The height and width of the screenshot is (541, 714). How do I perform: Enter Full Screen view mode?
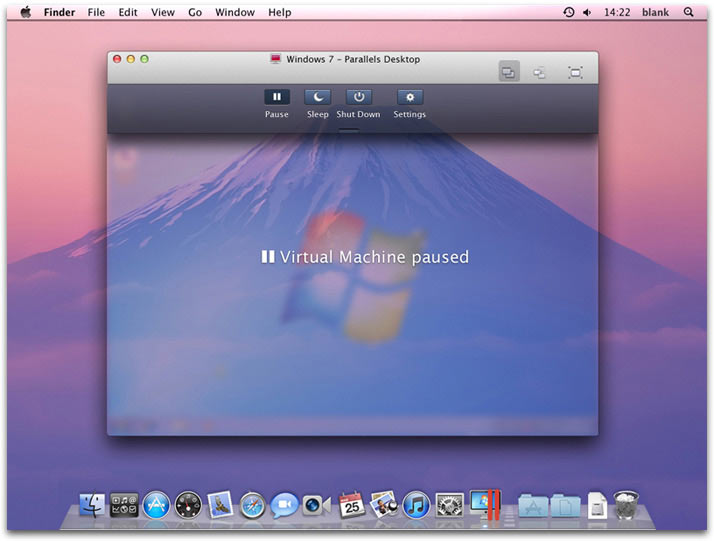click(575, 72)
